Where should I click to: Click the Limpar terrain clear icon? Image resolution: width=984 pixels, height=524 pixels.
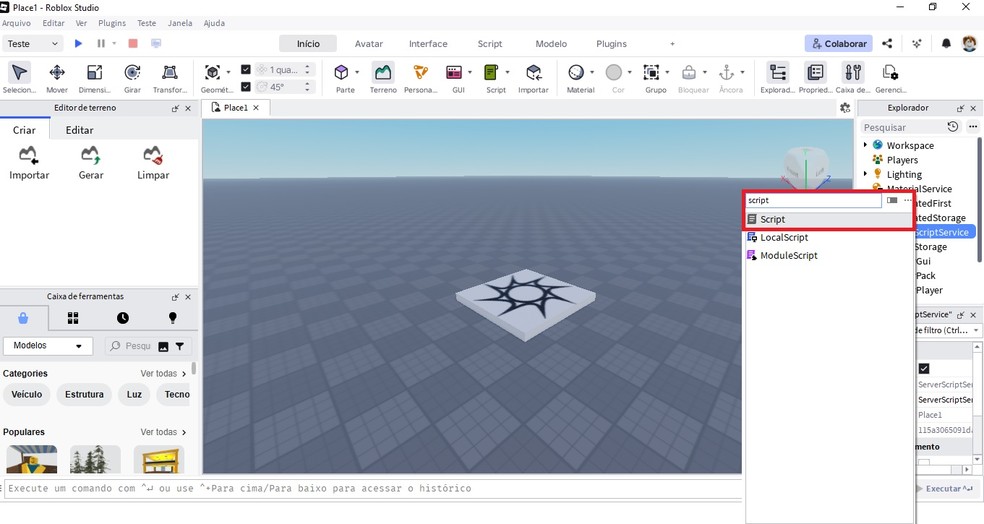[153, 163]
